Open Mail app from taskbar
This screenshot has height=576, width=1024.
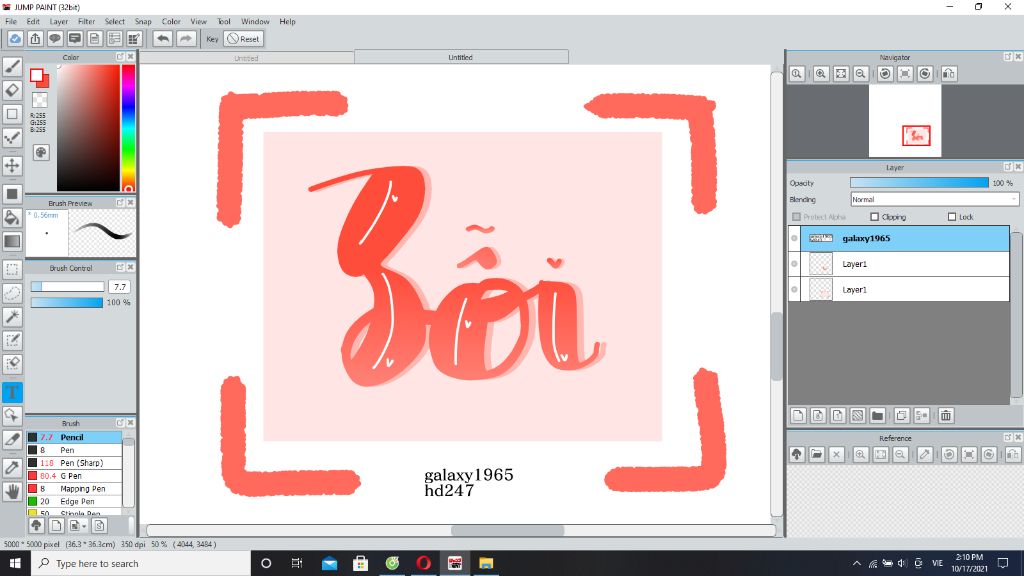click(330, 563)
